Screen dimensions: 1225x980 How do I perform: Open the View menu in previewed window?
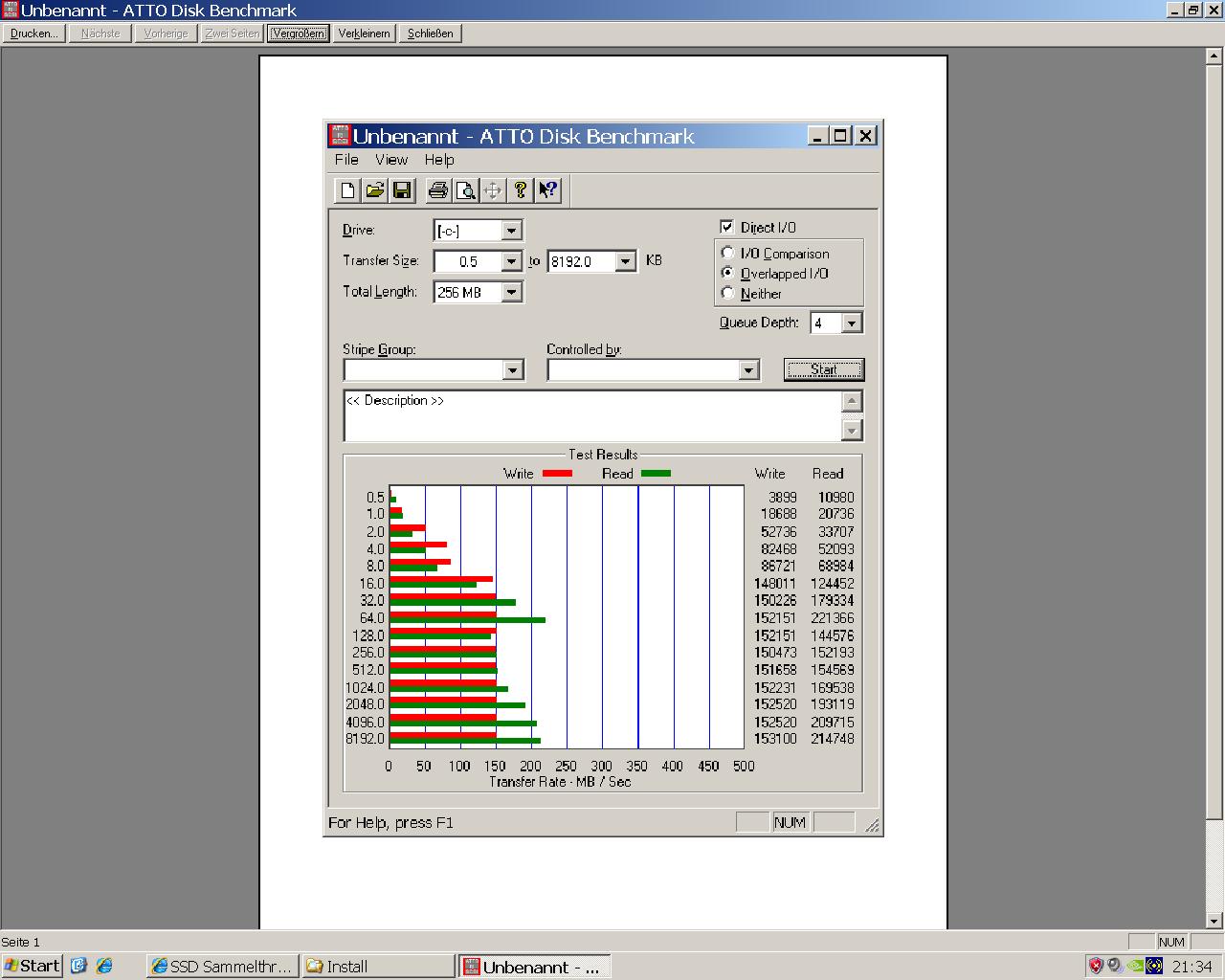point(391,160)
